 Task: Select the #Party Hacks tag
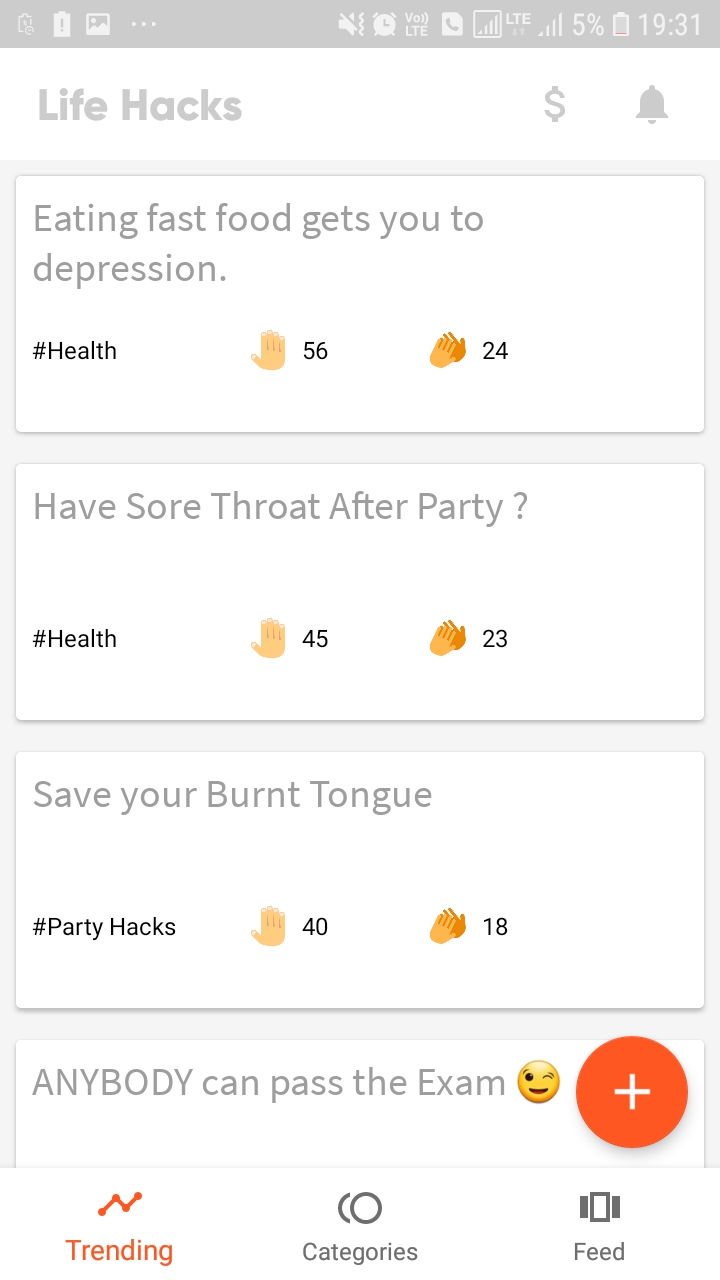pyautogui.click(x=104, y=927)
